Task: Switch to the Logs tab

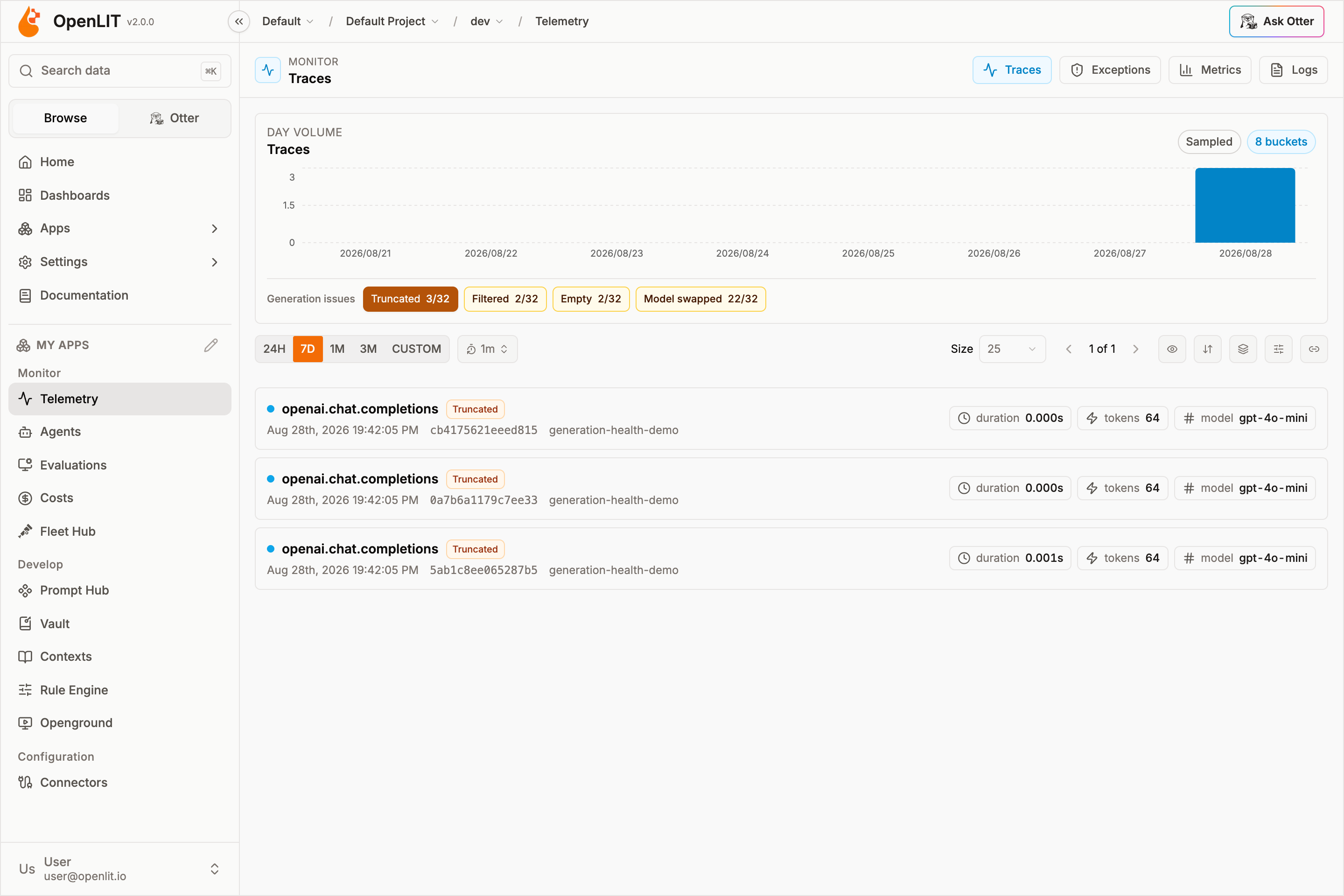Action: [1293, 70]
